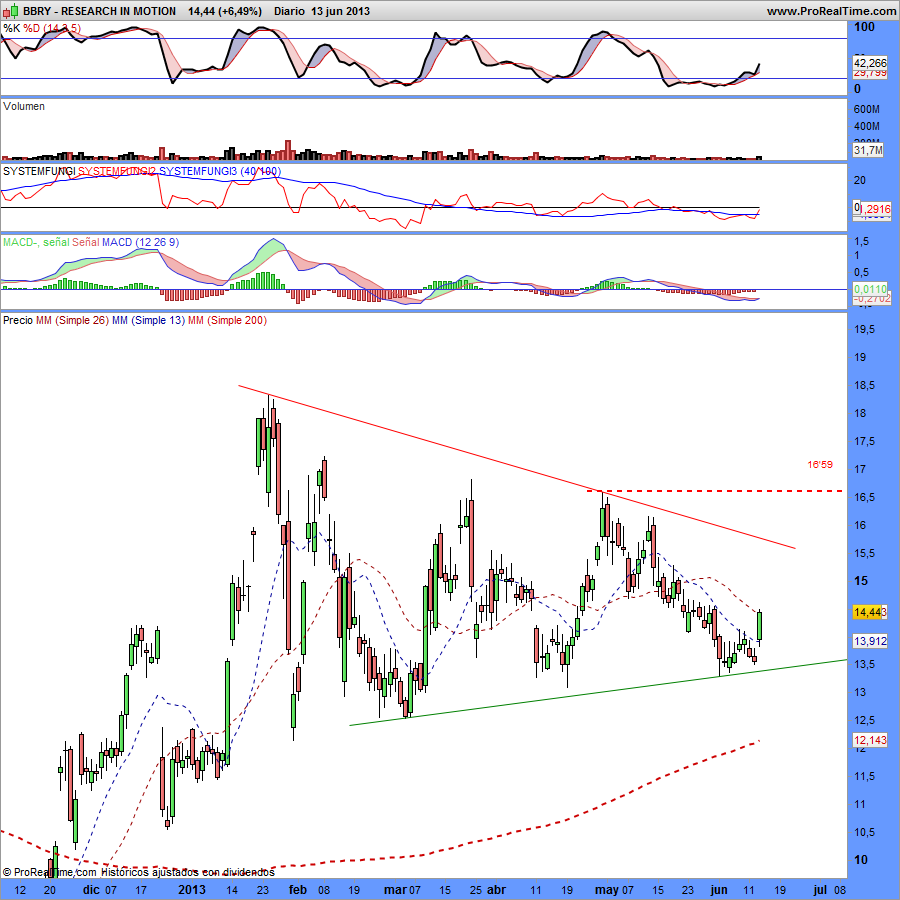This screenshot has width=900, height=900.
Task: Click the 14,443 current price tag
Action: (870, 612)
